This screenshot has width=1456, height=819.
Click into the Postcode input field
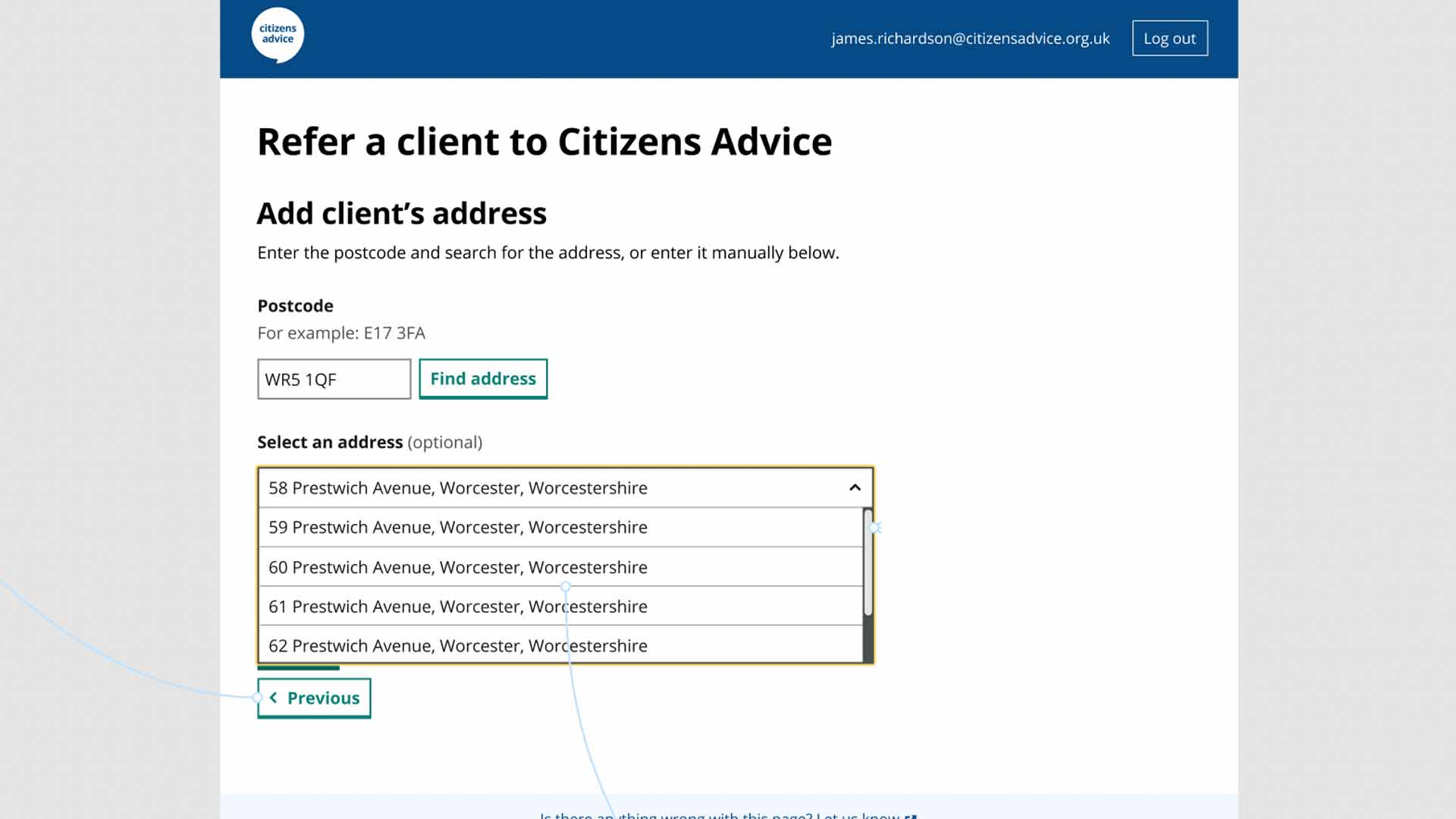[x=334, y=379]
